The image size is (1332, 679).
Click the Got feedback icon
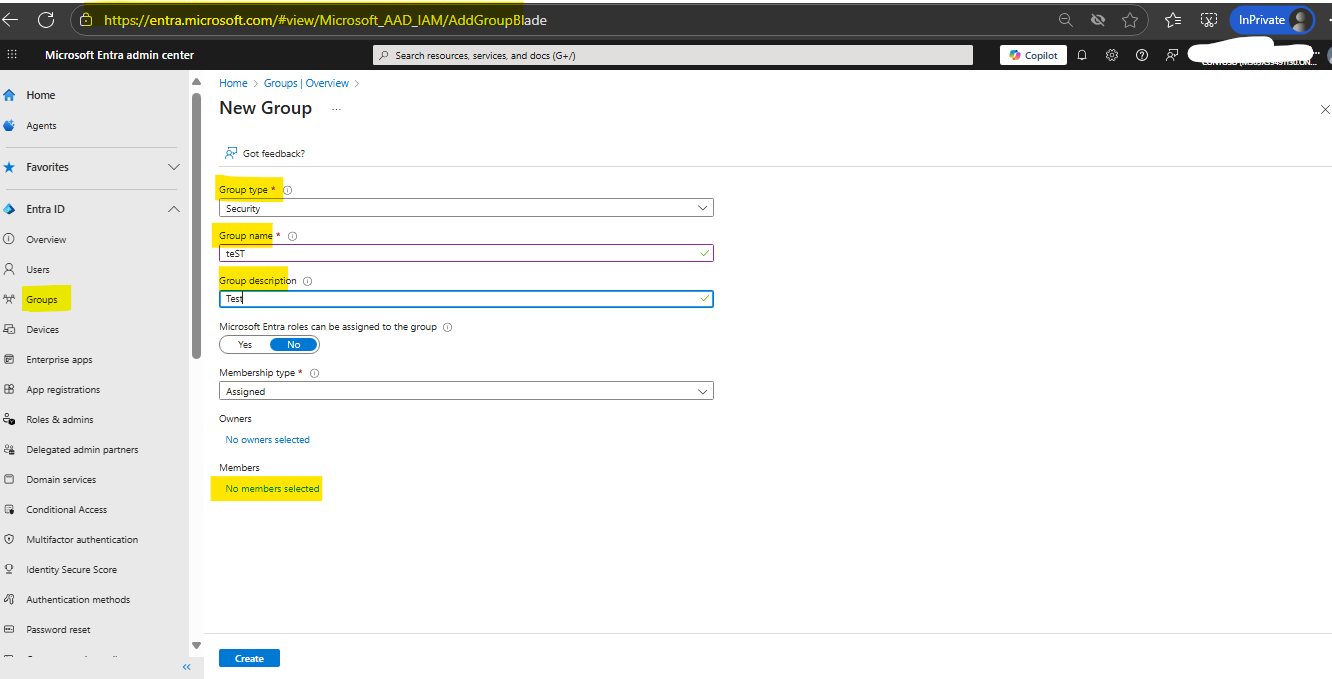(x=231, y=153)
